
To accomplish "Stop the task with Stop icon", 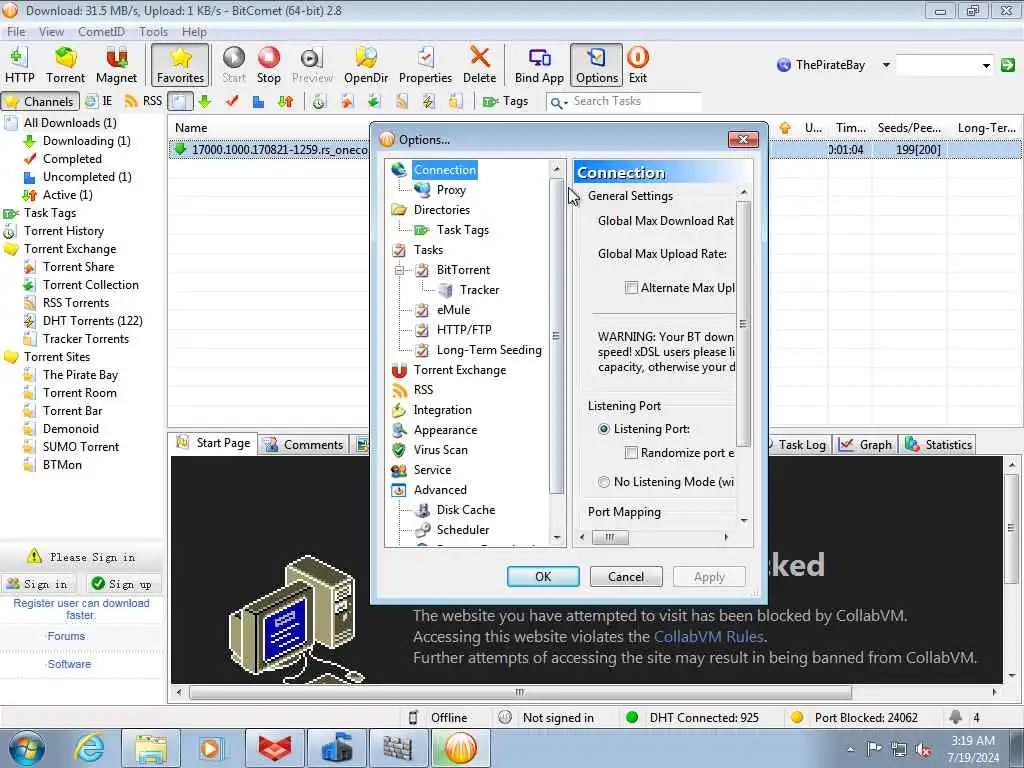I will 268,65.
